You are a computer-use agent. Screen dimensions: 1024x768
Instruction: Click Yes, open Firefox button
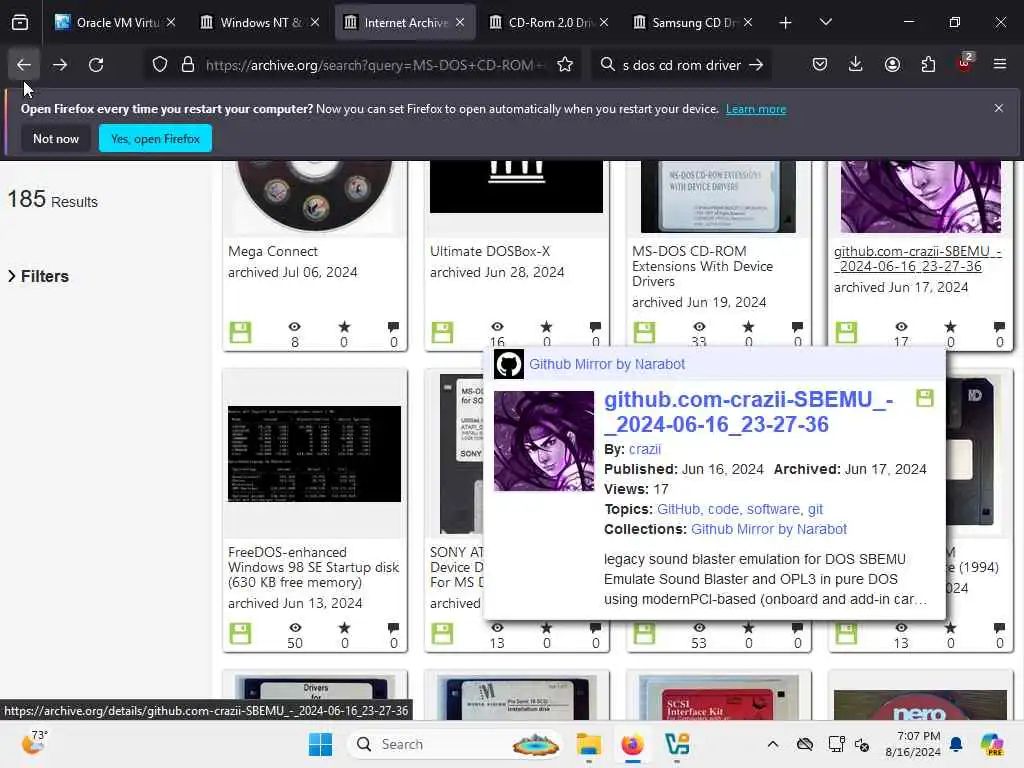coord(155,138)
